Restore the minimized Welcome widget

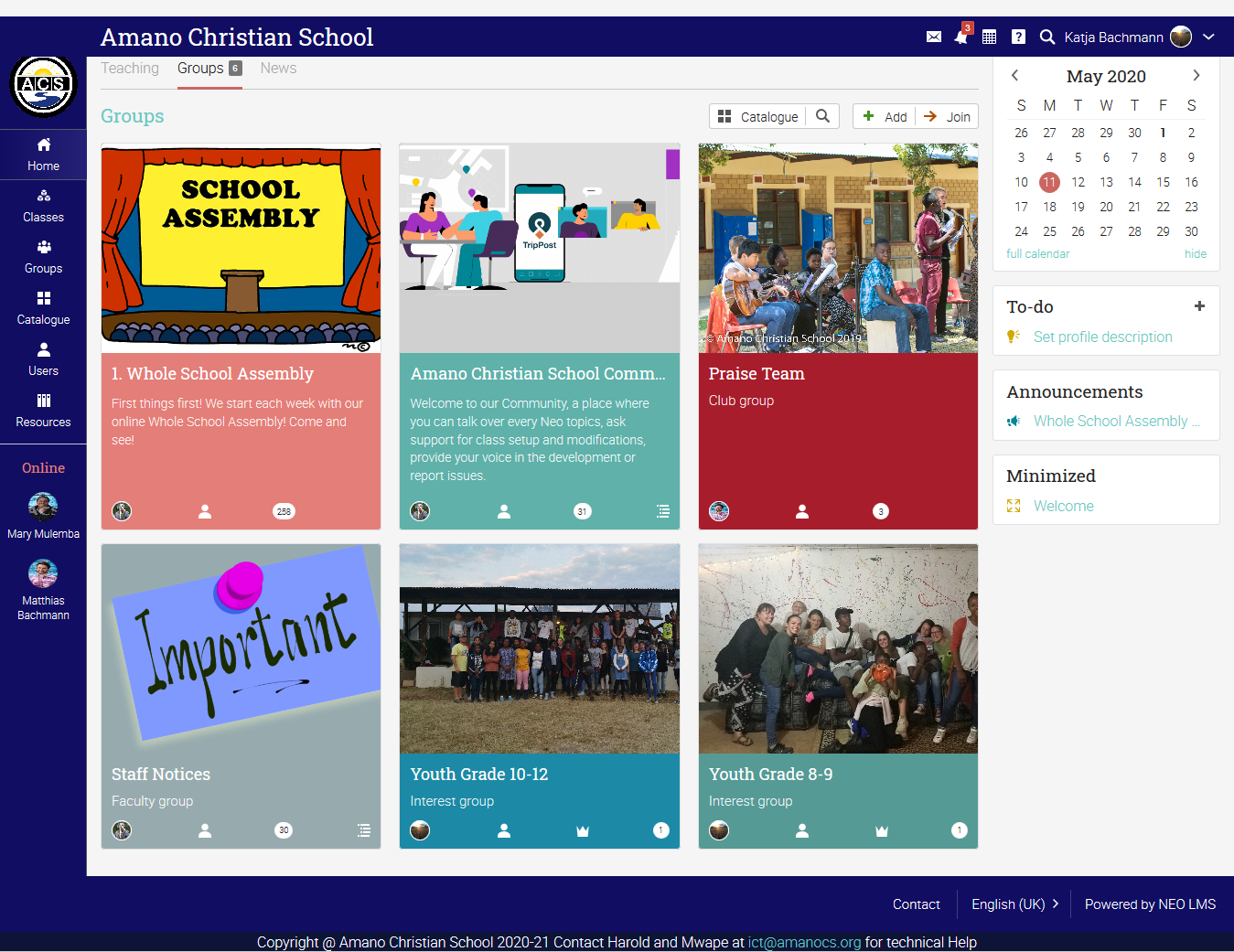pos(1063,506)
